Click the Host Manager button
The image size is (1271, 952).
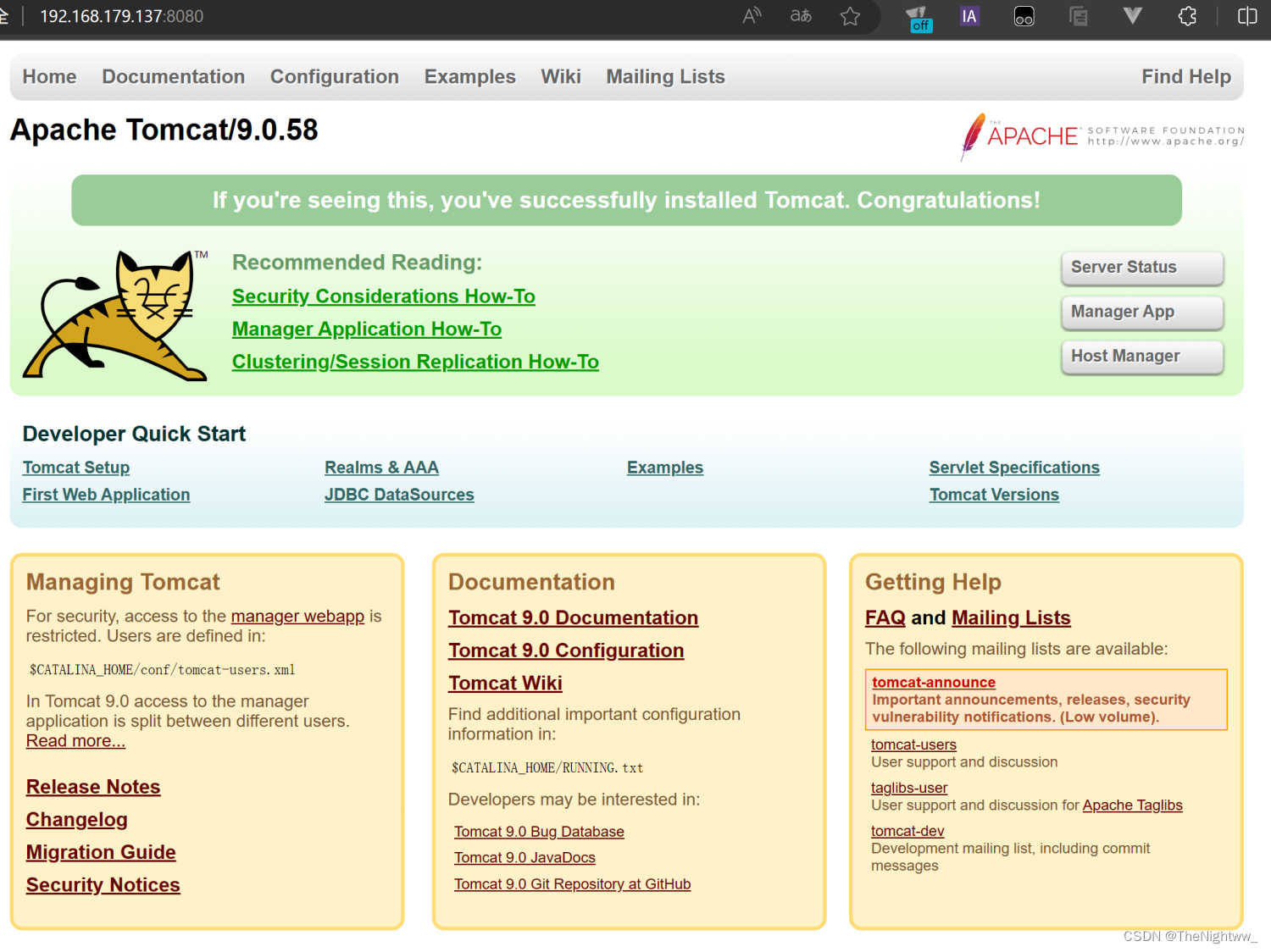1142,357
